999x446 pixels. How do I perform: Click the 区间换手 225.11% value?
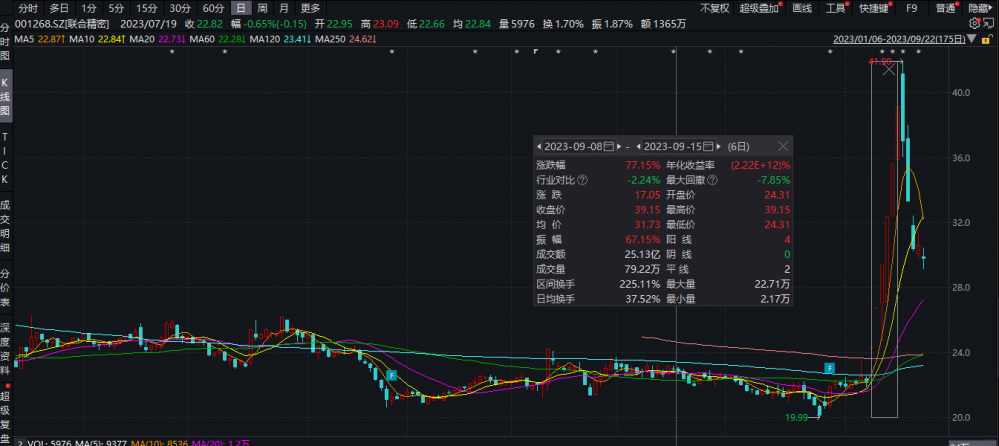coord(641,285)
